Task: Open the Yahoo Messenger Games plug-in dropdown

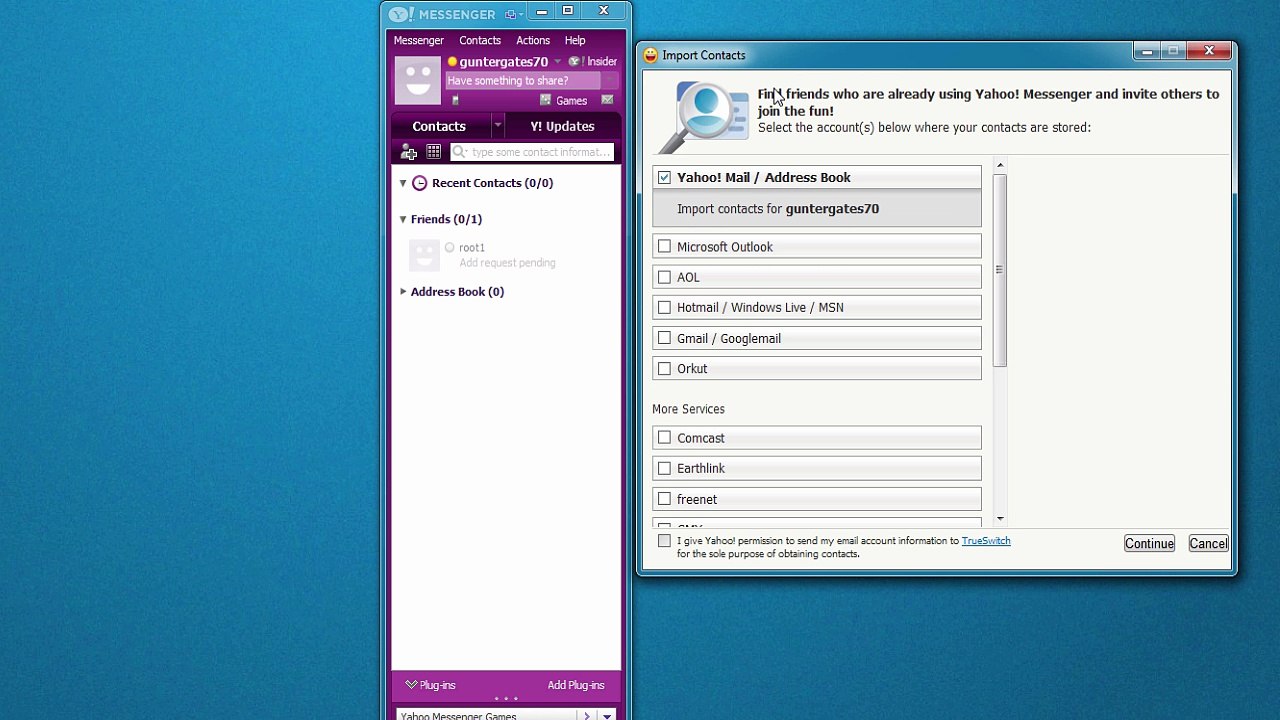Action: click(x=607, y=716)
